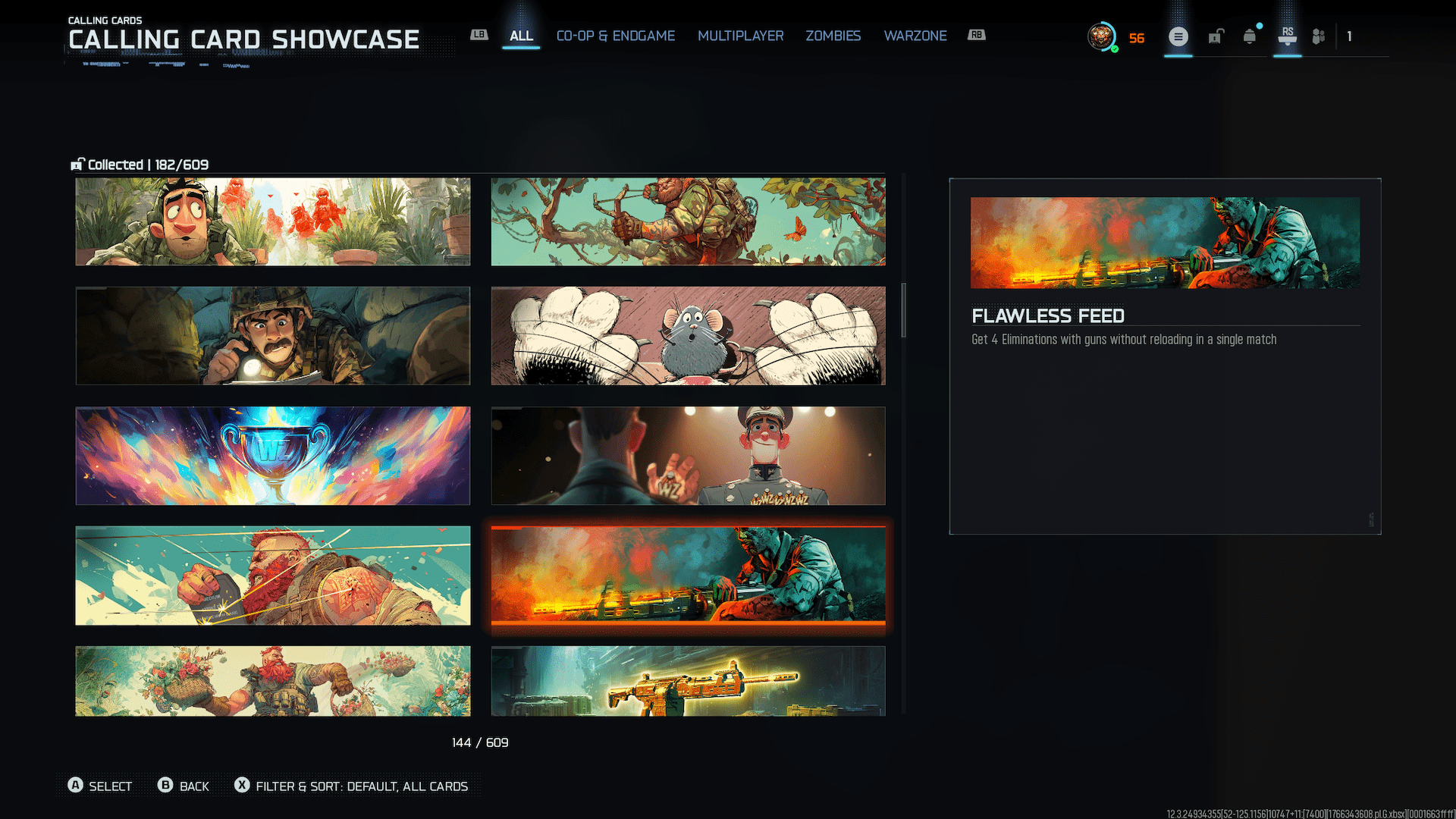Switch to the Multiplayer tab
The width and height of the screenshot is (1456, 819).
740,36
